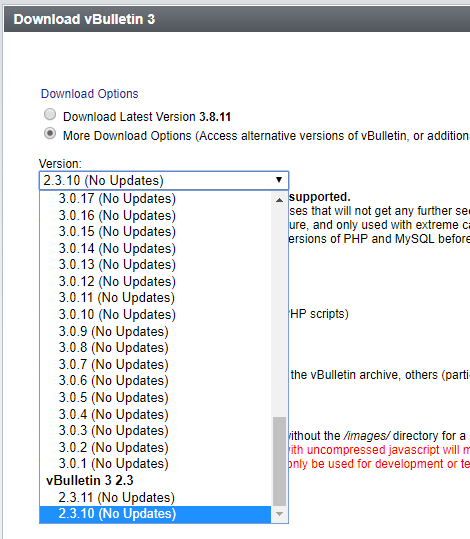This screenshot has height=539, width=470.
Task: Select the 3.0.4 (No Updates) option
Action: pyautogui.click(x=155, y=414)
